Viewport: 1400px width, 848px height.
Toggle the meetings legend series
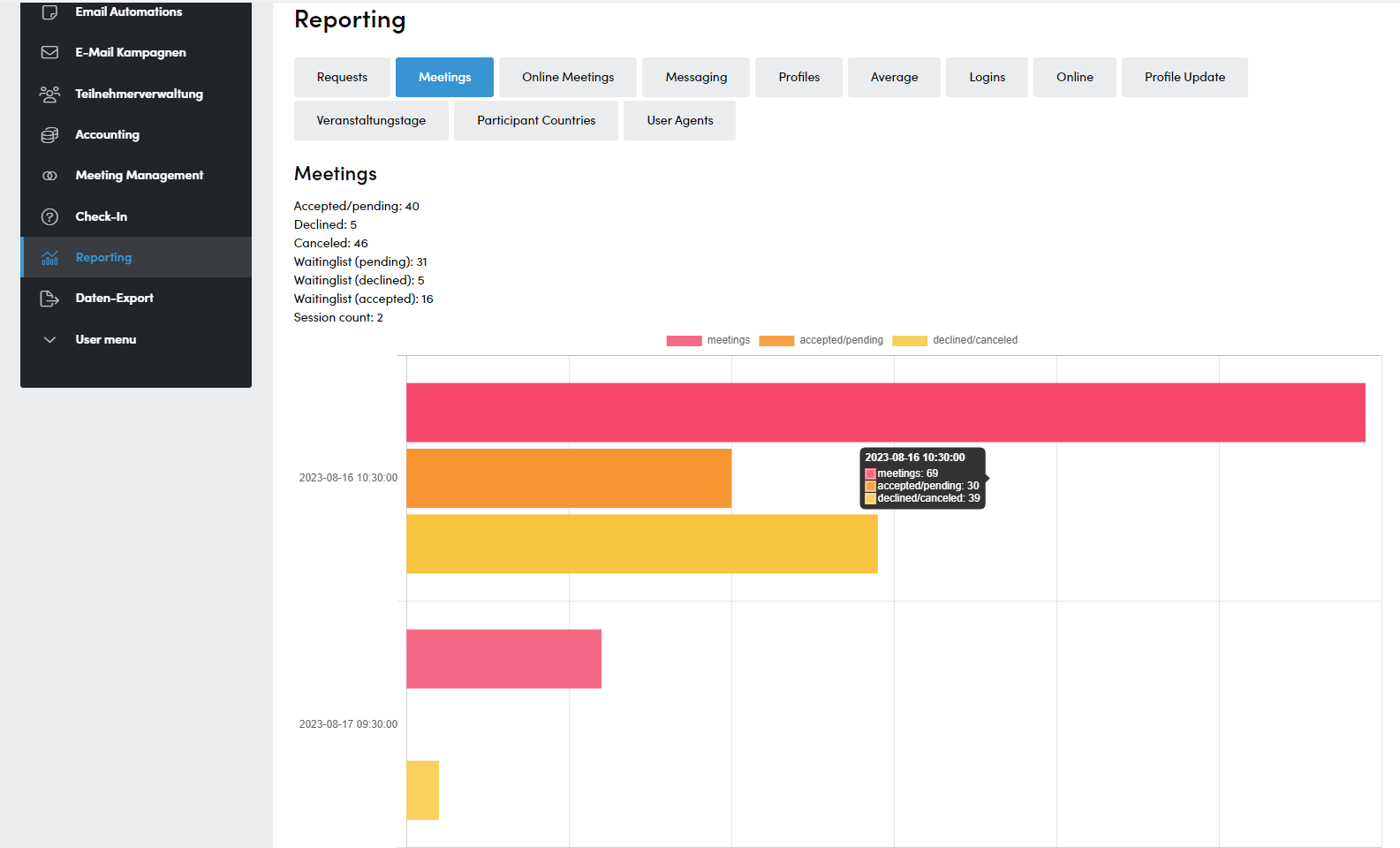[708, 340]
